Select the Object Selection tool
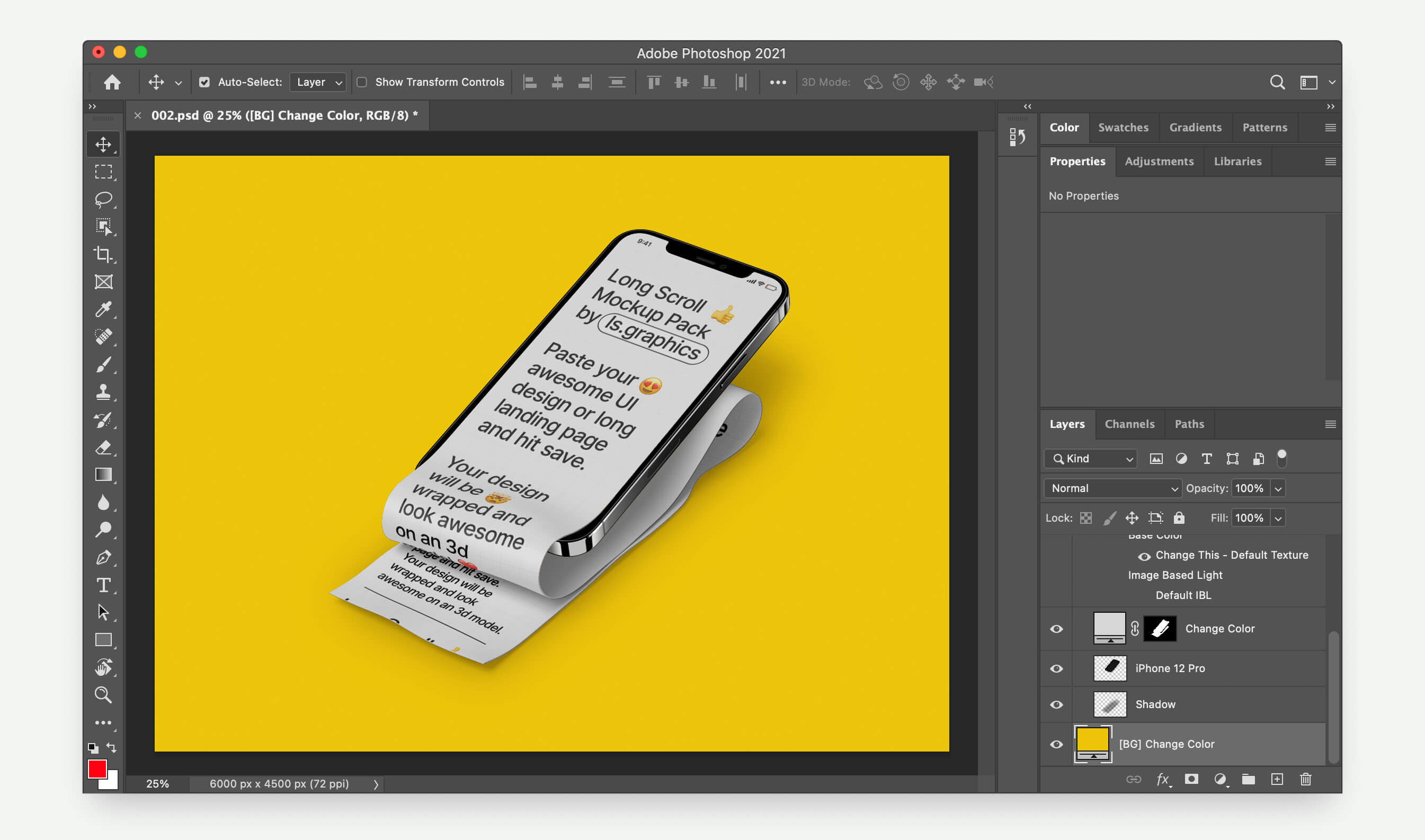The height and width of the screenshot is (840, 1425). pos(103,227)
